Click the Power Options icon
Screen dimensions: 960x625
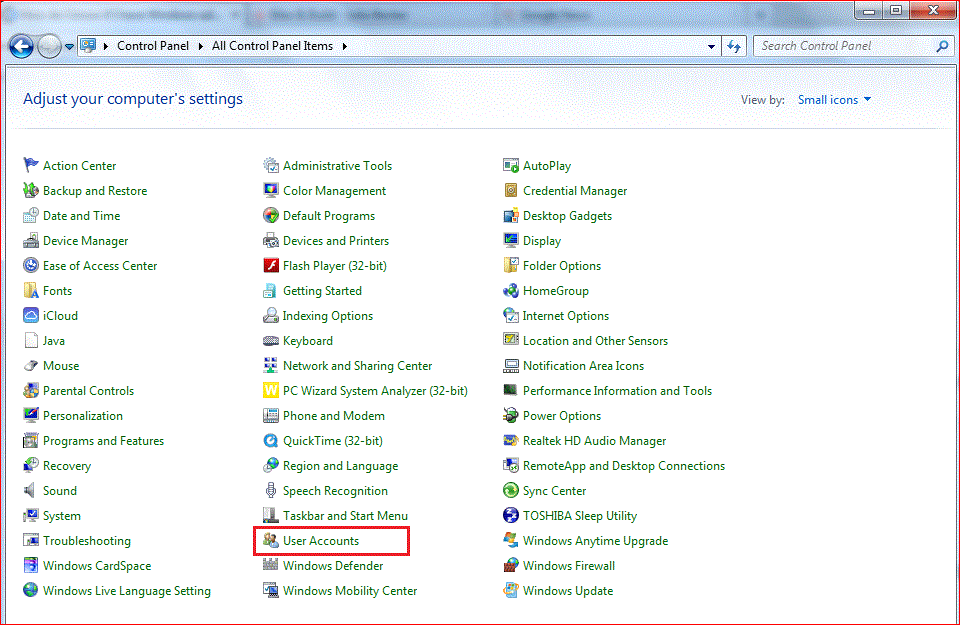511,416
